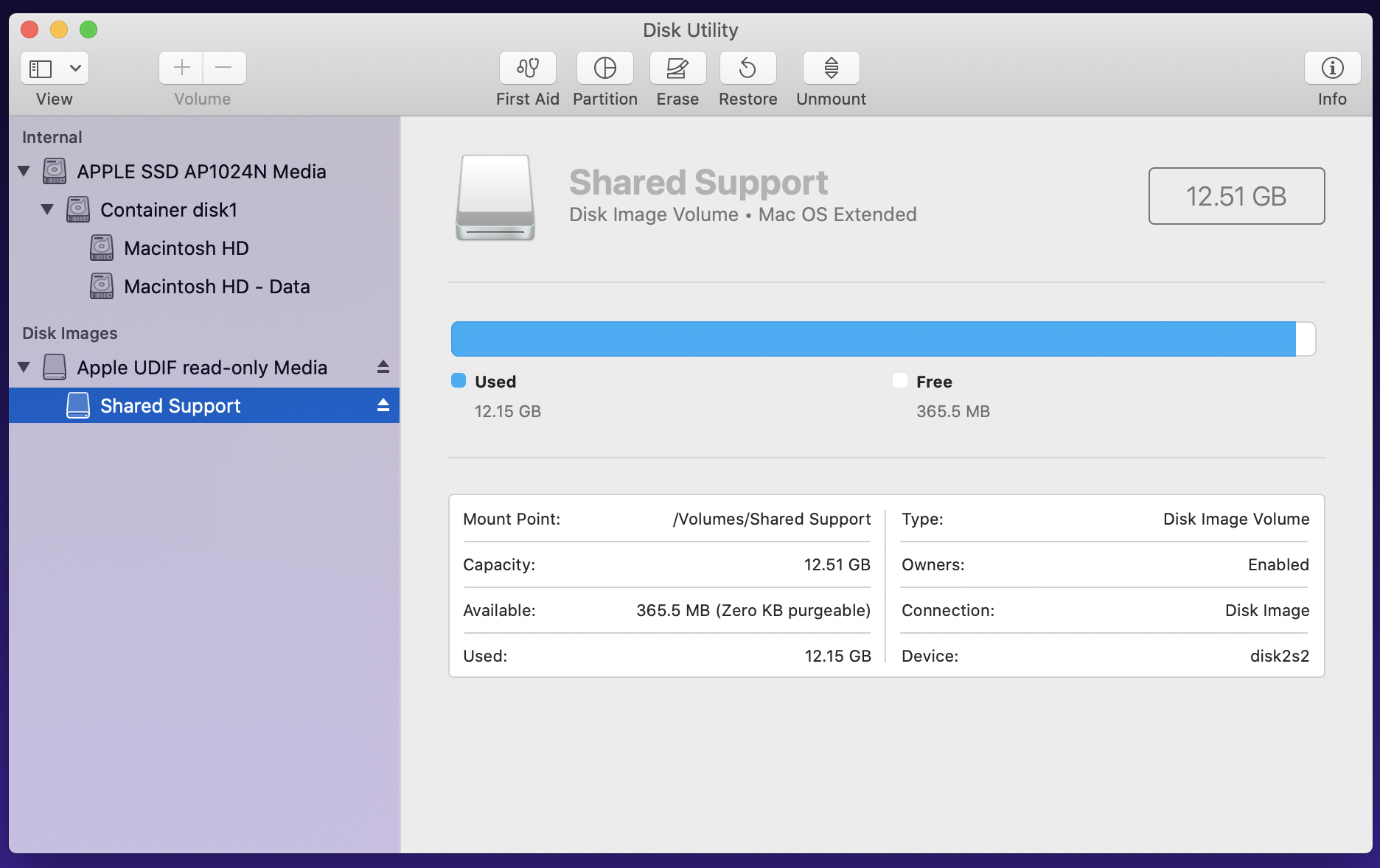Click the Available 365.5 MB purgeable value

point(753,610)
